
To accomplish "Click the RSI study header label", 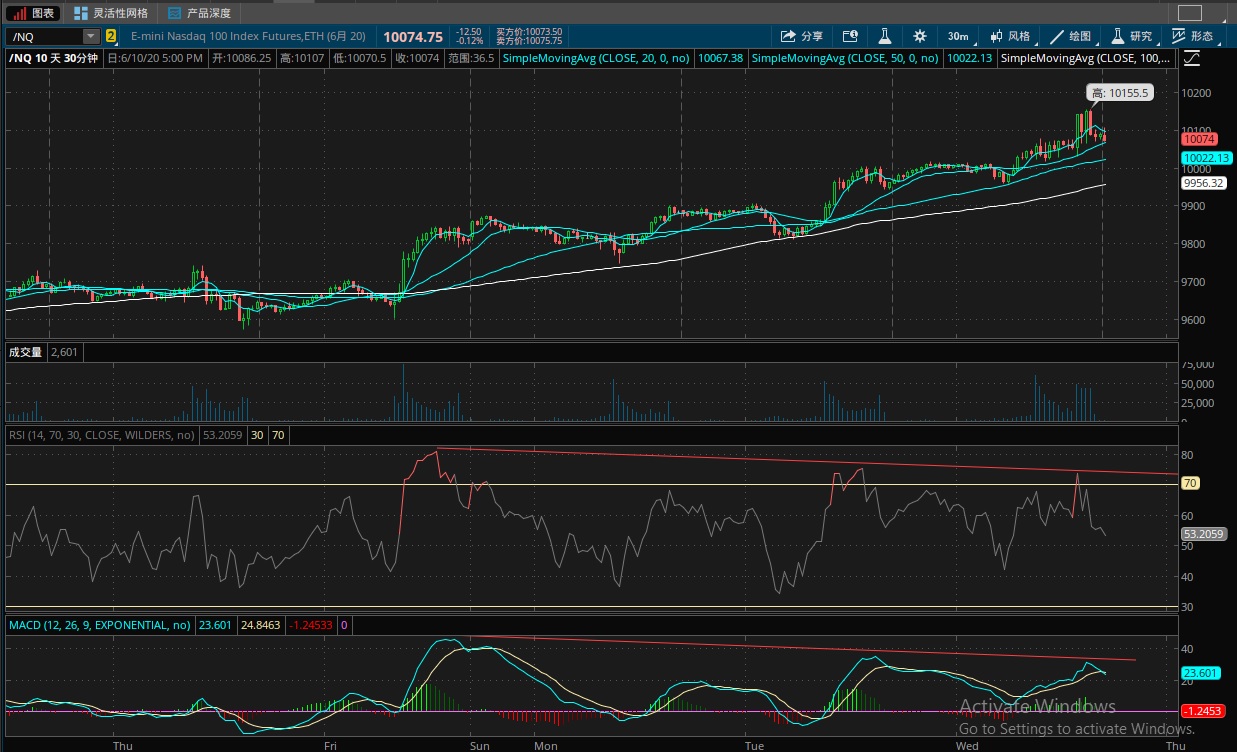I will [x=101, y=435].
